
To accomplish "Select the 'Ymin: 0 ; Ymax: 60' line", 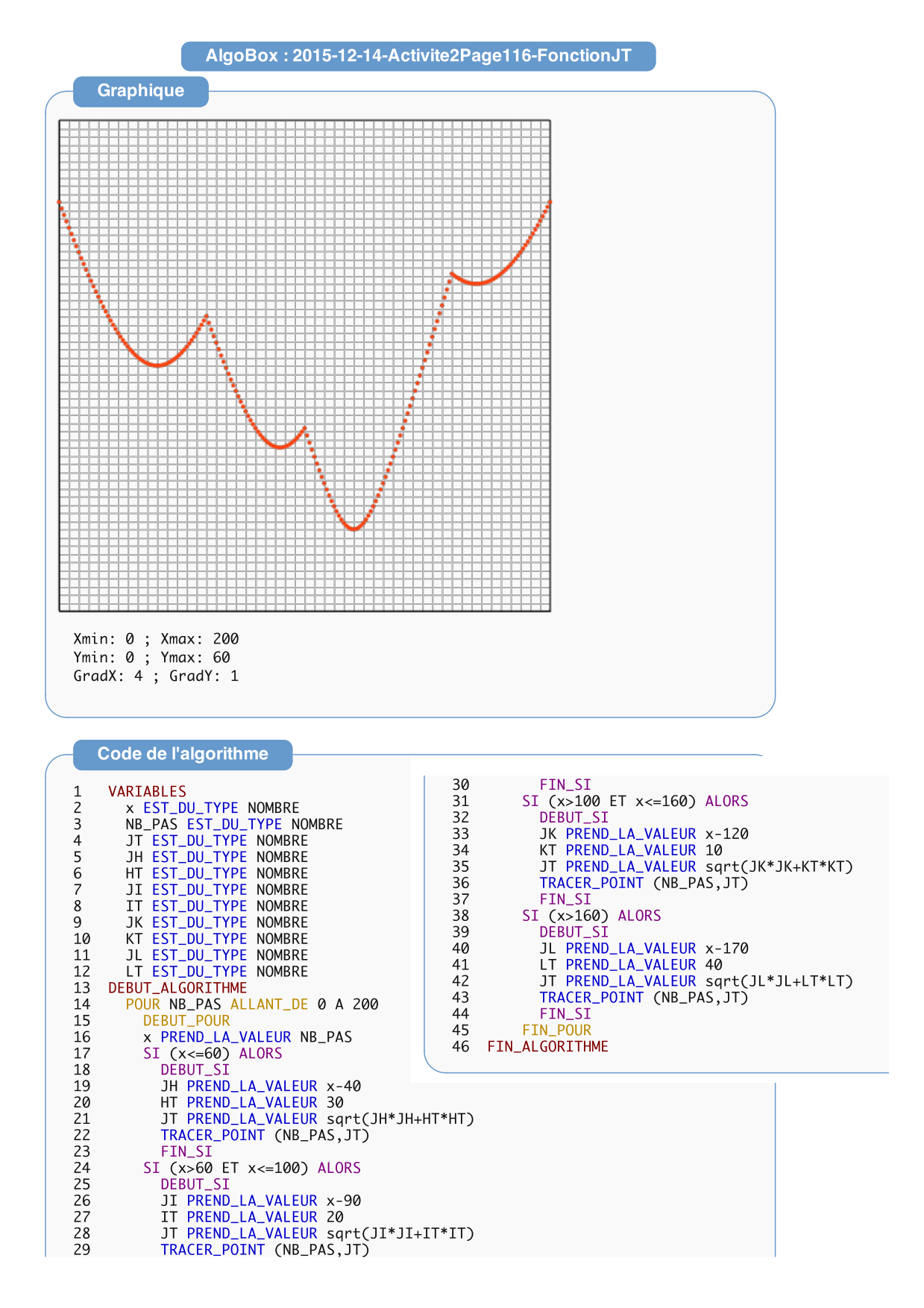I will click(151, 658).
